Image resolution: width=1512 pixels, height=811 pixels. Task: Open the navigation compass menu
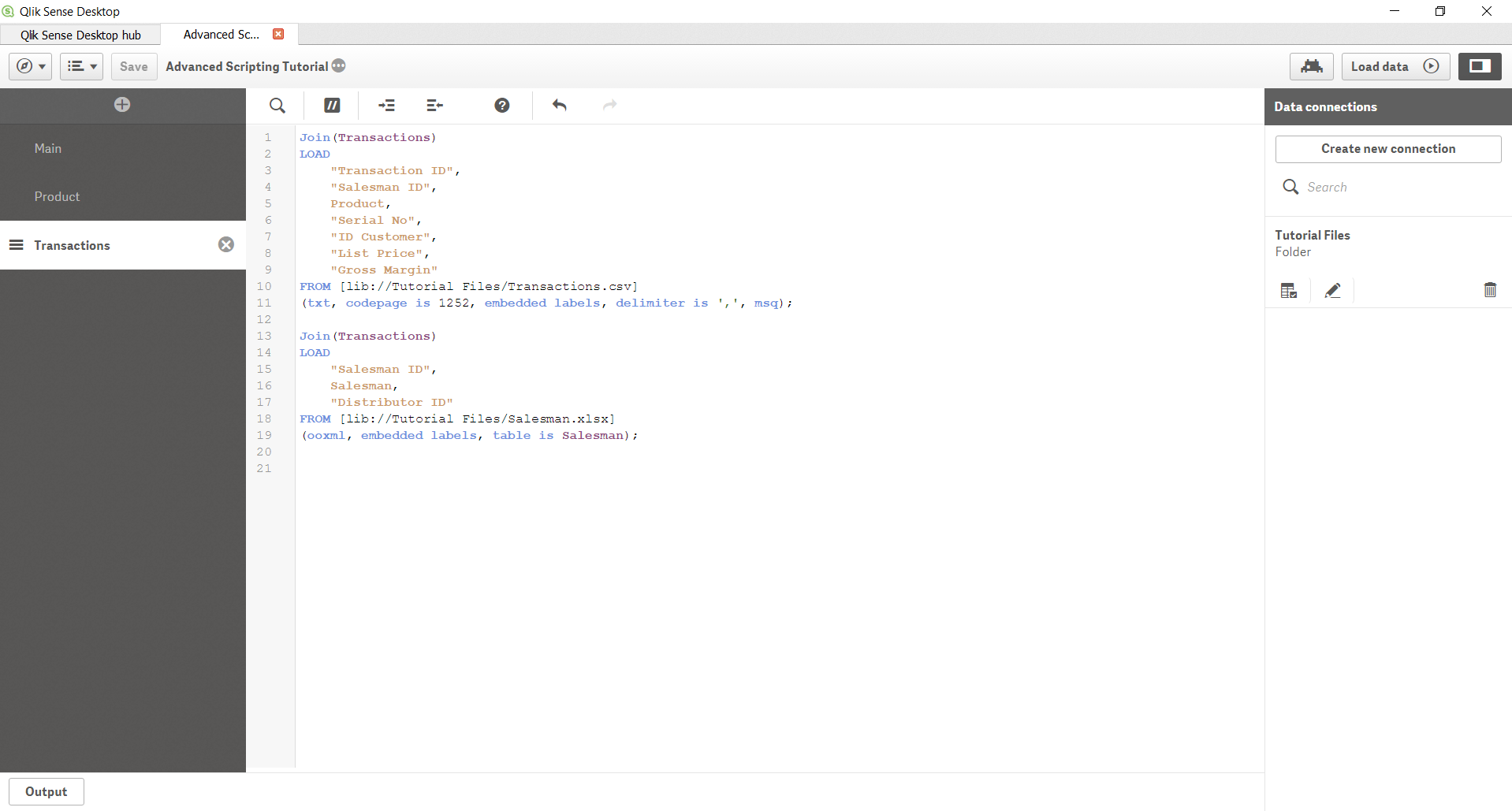click(31, 66)
